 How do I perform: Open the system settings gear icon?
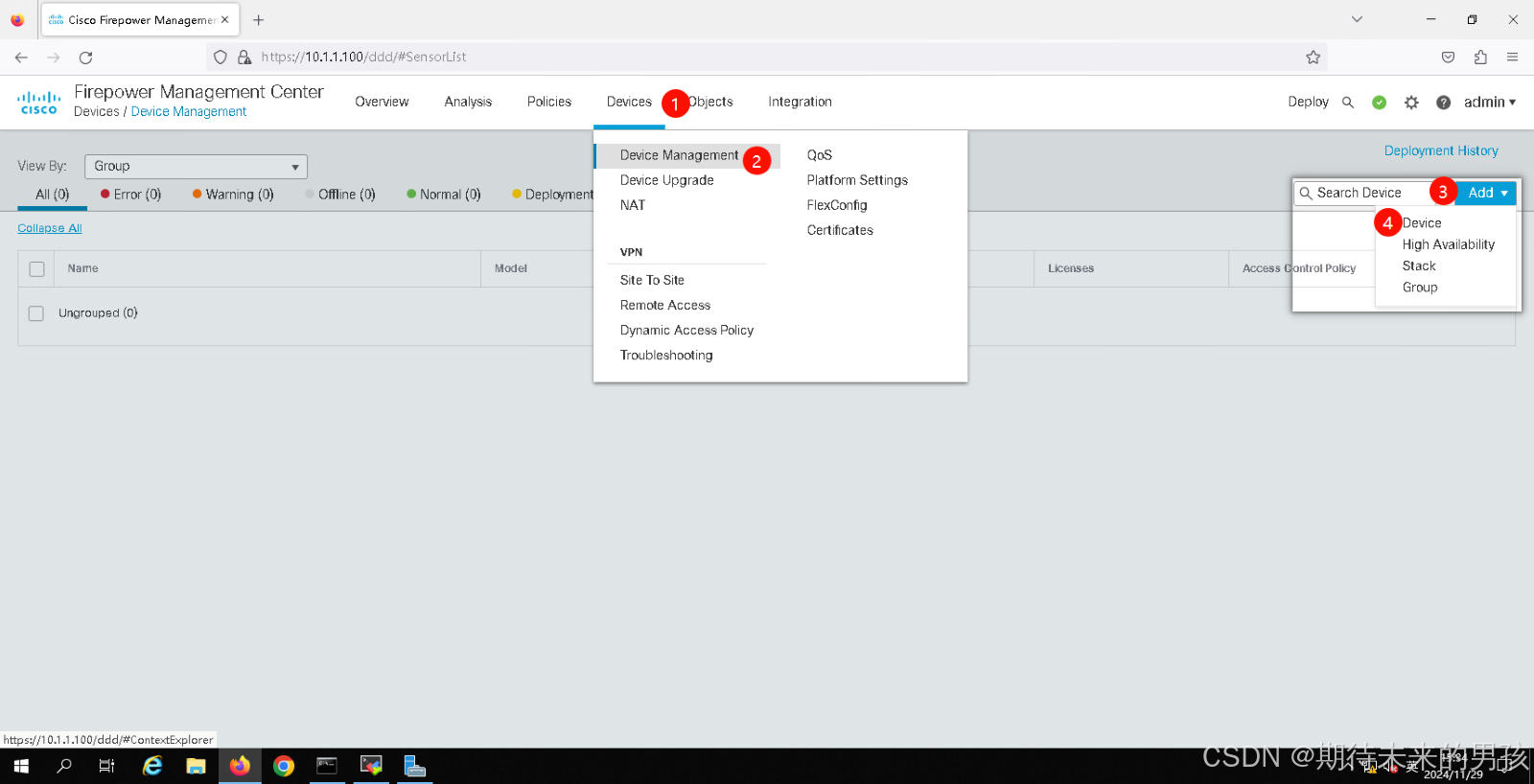1411,103
